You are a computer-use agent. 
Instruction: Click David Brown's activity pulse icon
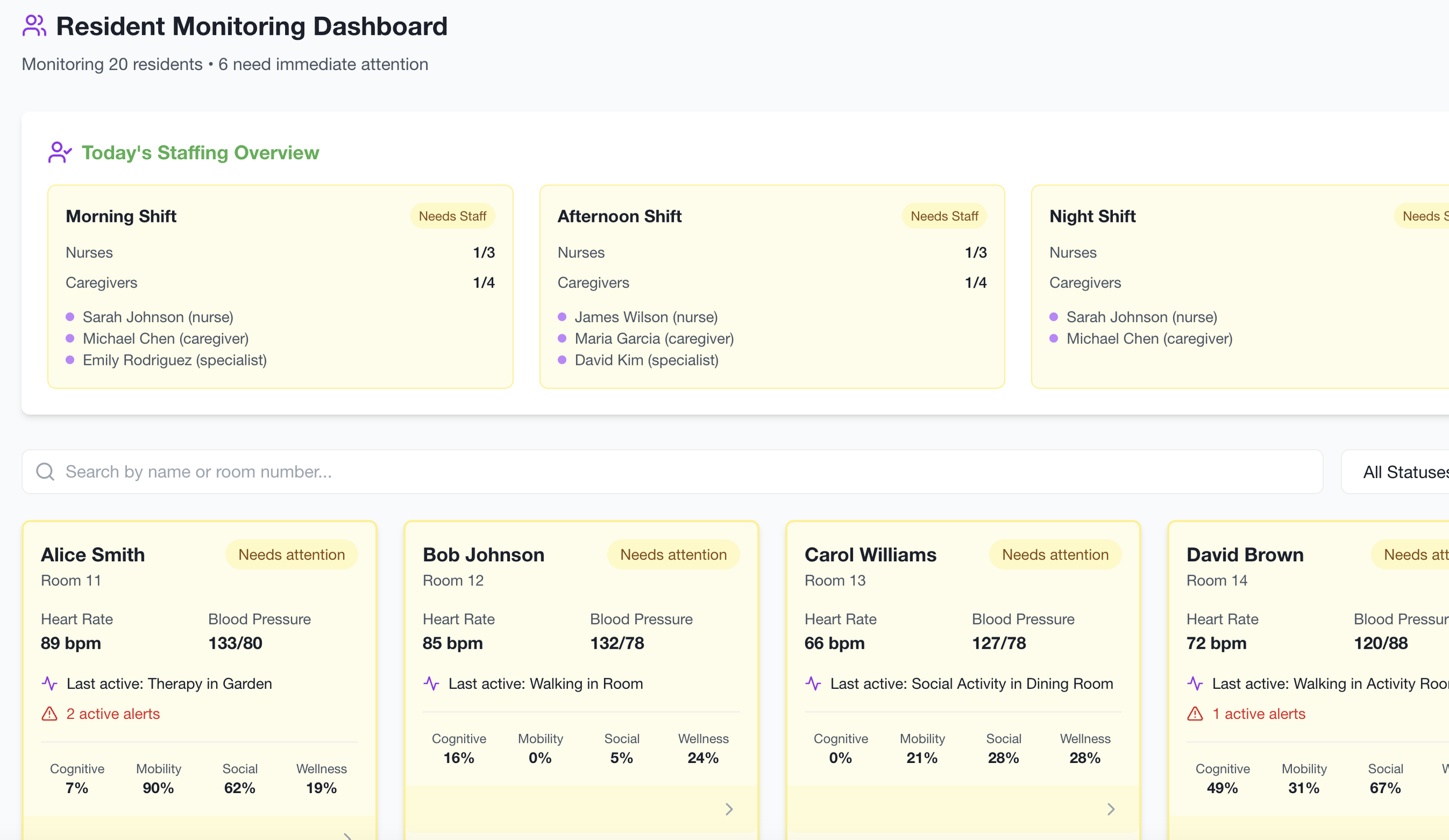(x=1195, y=684)
